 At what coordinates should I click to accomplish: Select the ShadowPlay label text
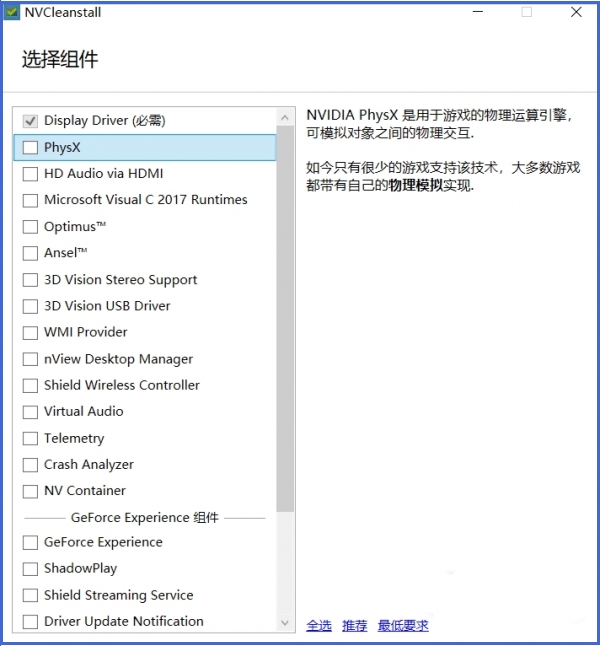click(80, 569)
